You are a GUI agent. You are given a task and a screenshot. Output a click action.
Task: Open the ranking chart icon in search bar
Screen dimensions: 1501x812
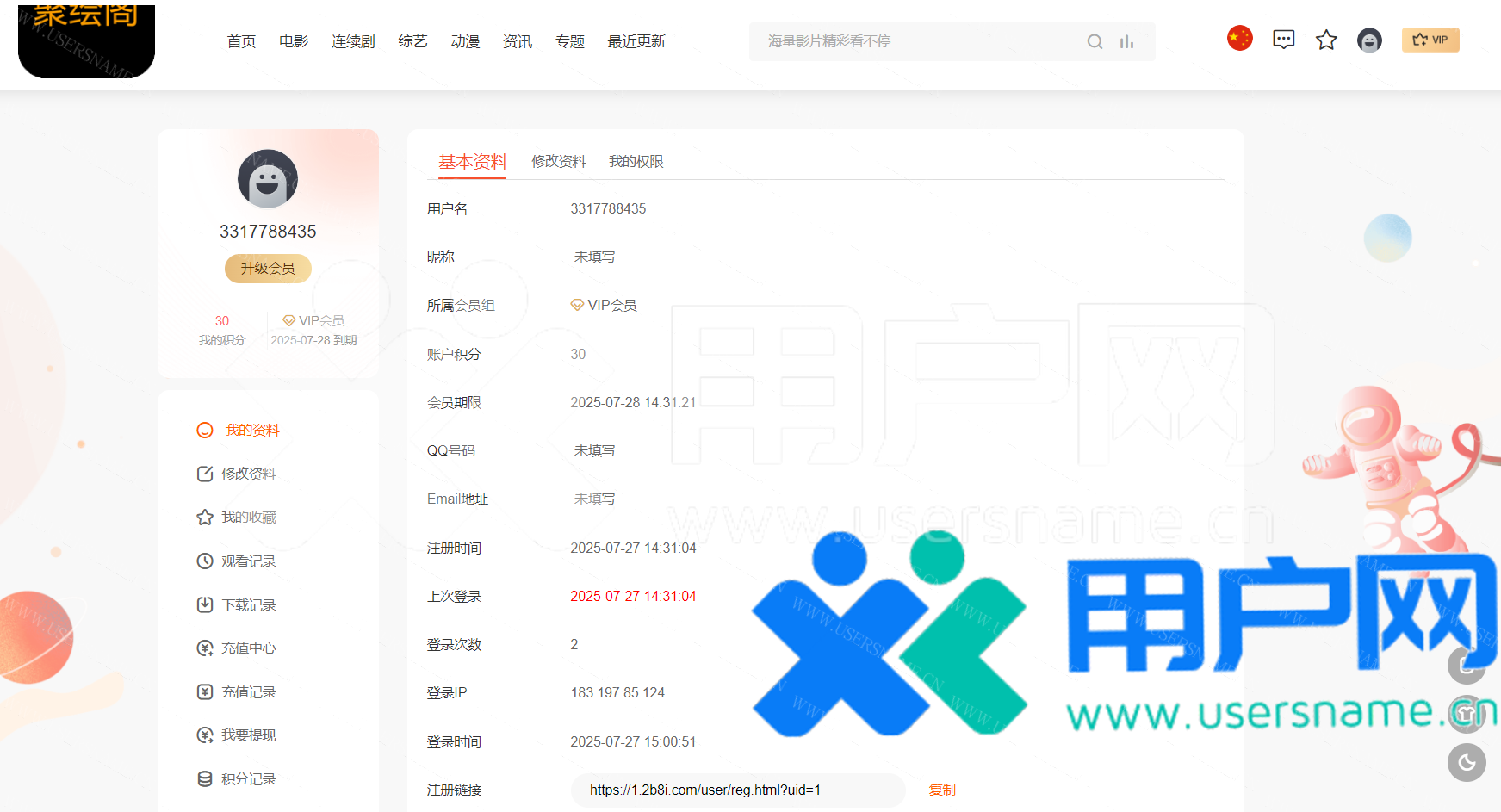pos(1126,41)
